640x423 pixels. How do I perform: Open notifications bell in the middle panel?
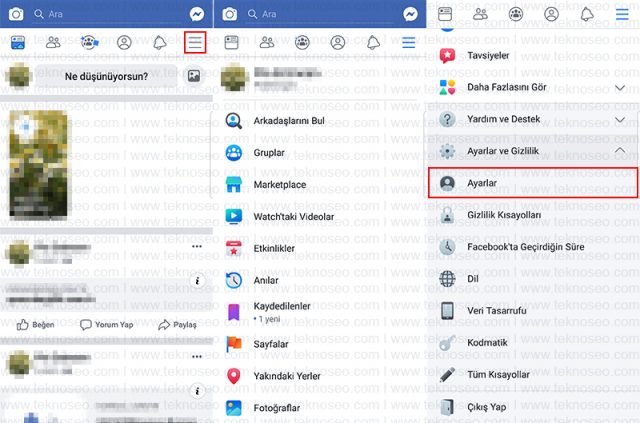click(373, 42)
